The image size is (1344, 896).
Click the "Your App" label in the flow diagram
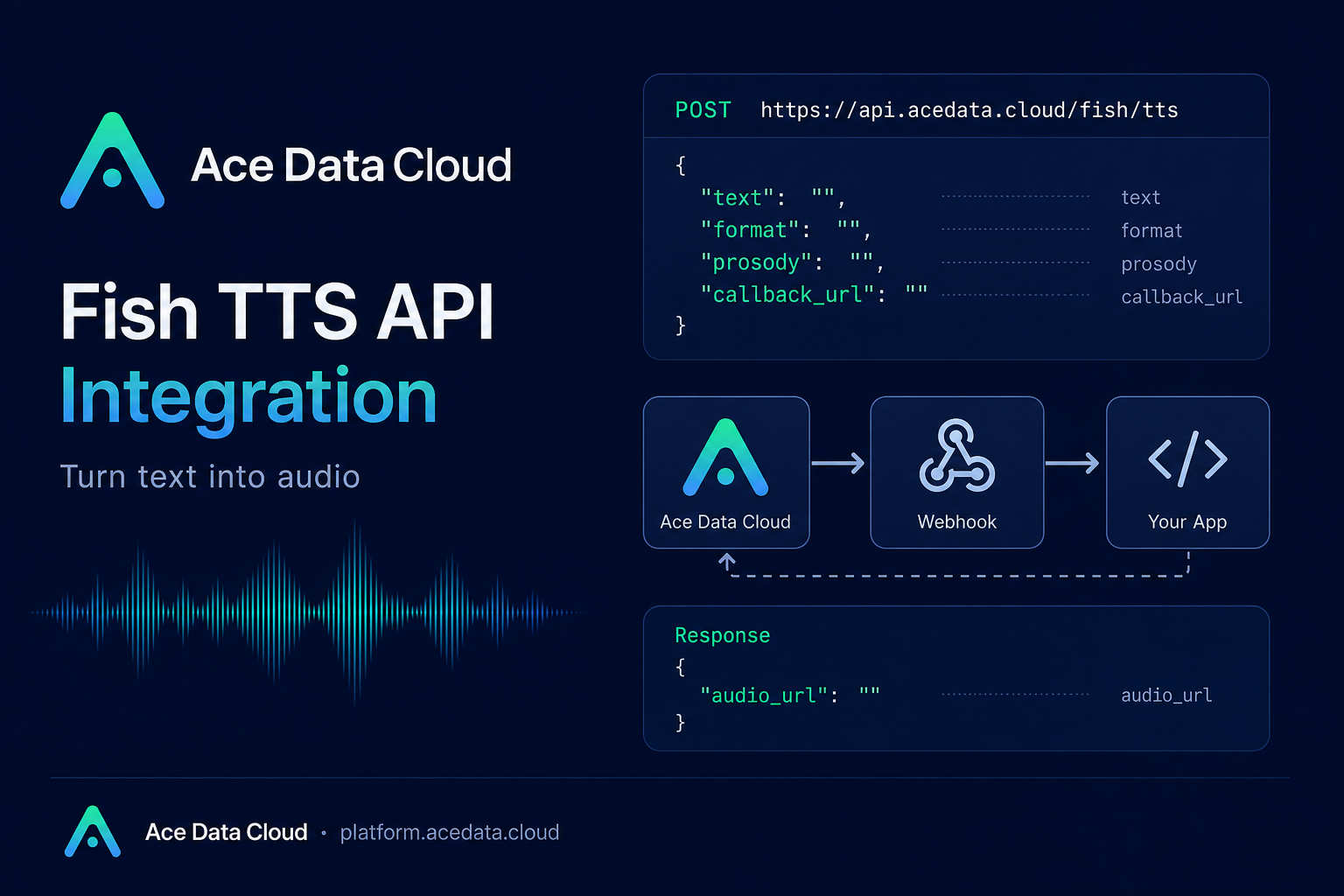pos(1187,522)
